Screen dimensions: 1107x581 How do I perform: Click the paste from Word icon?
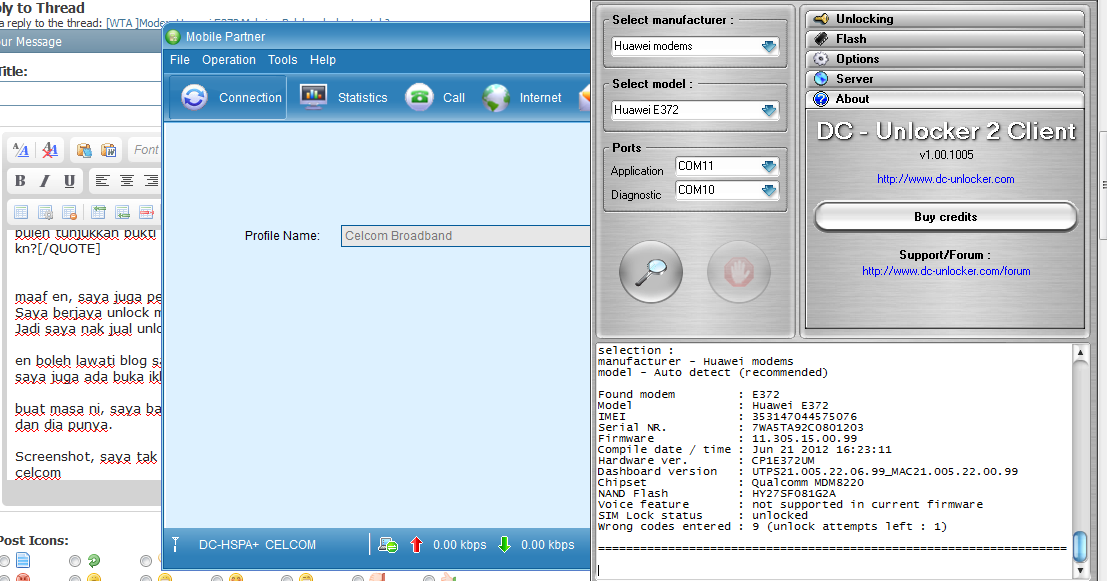(109, 150)
